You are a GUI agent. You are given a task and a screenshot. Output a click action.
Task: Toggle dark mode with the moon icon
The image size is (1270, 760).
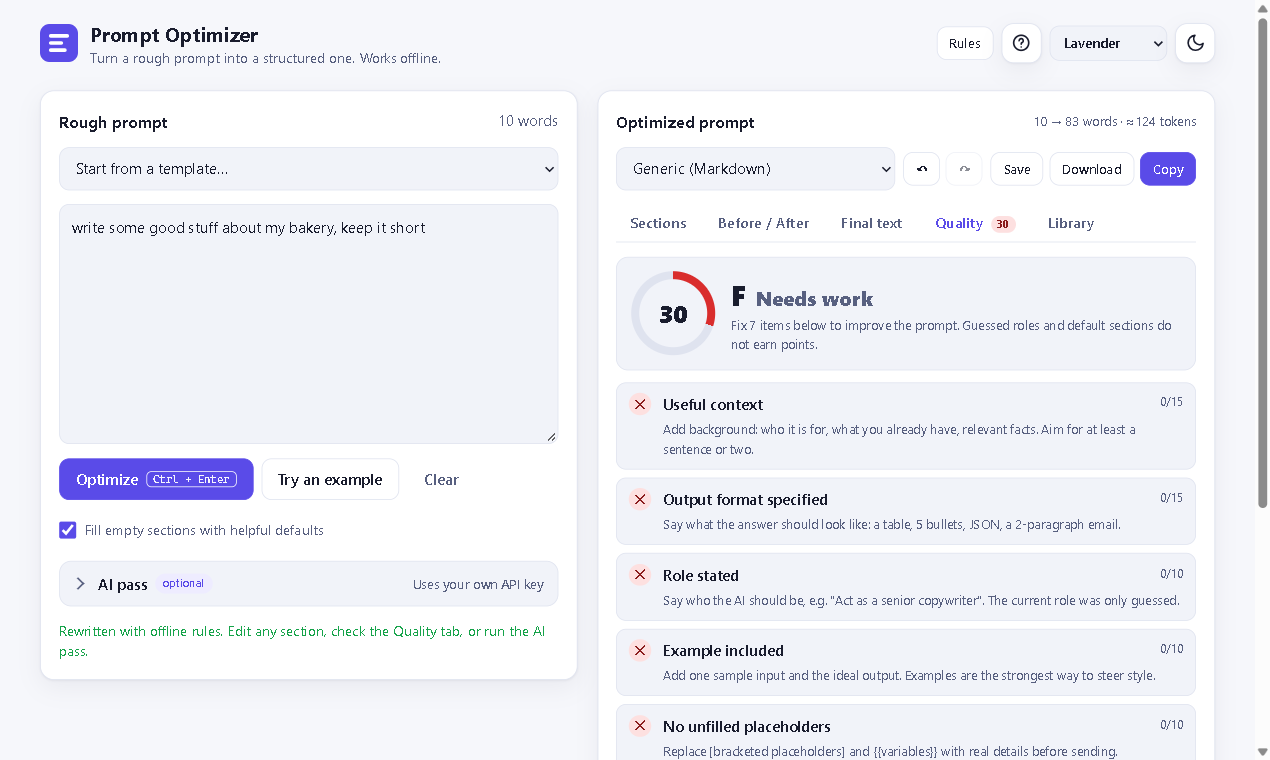[x=1195, y=43]
